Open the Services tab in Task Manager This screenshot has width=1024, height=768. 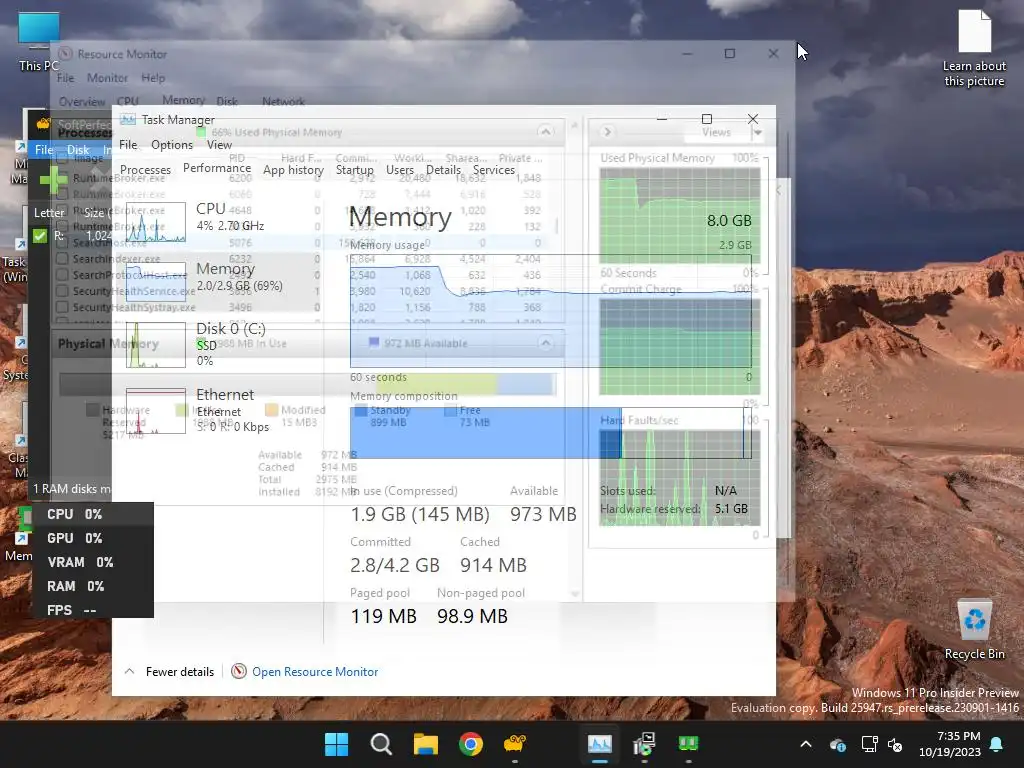coord(494,169)
